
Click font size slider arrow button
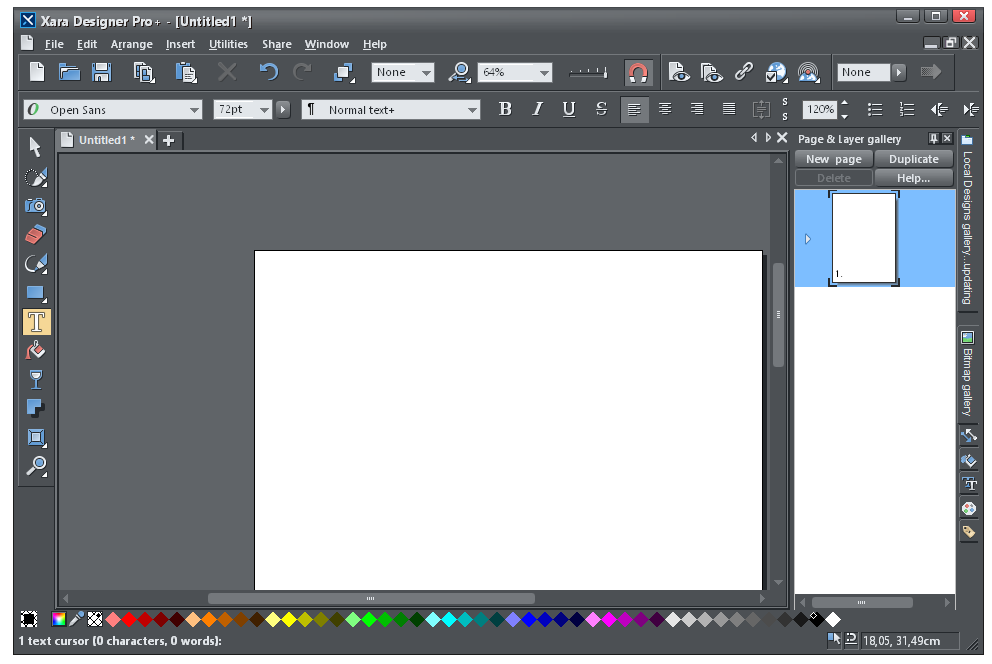(x=283, y=109)
